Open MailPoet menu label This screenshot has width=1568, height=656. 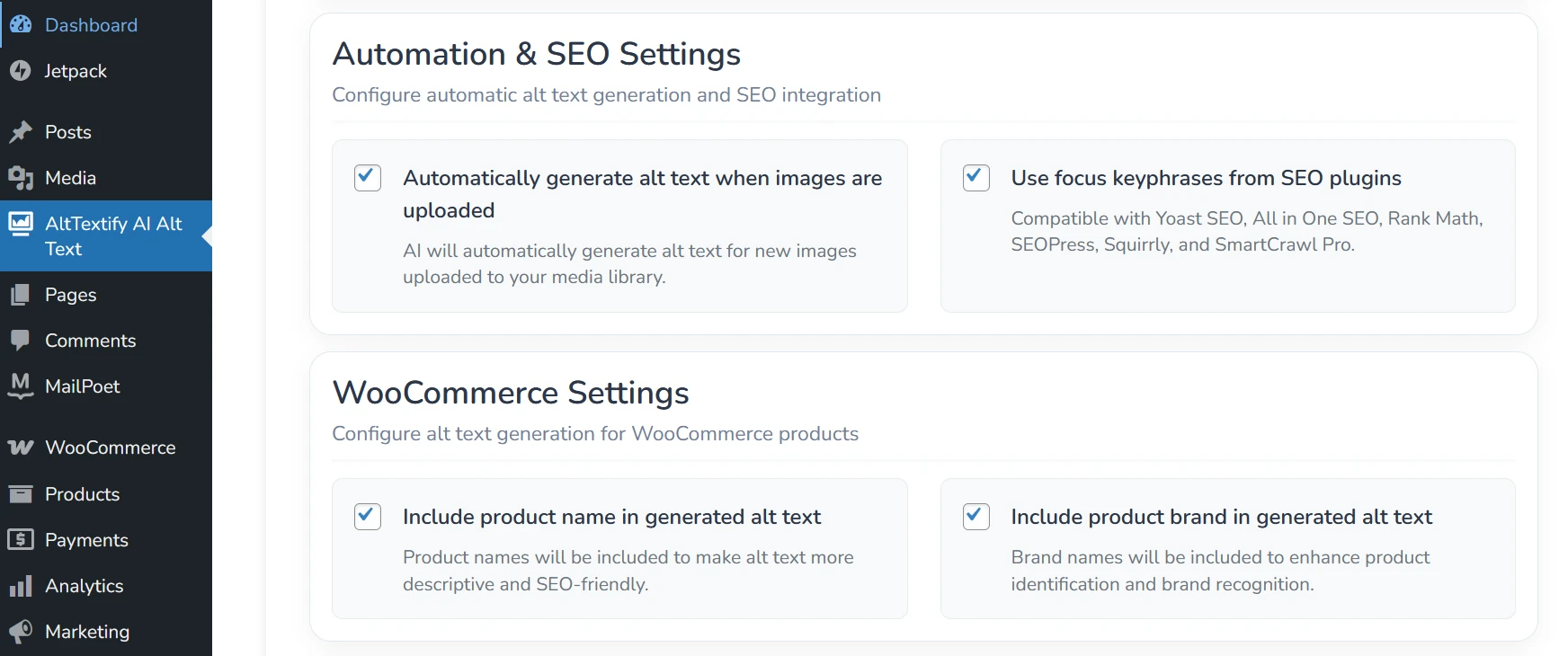pyautogui.click(x=83, y=386)
